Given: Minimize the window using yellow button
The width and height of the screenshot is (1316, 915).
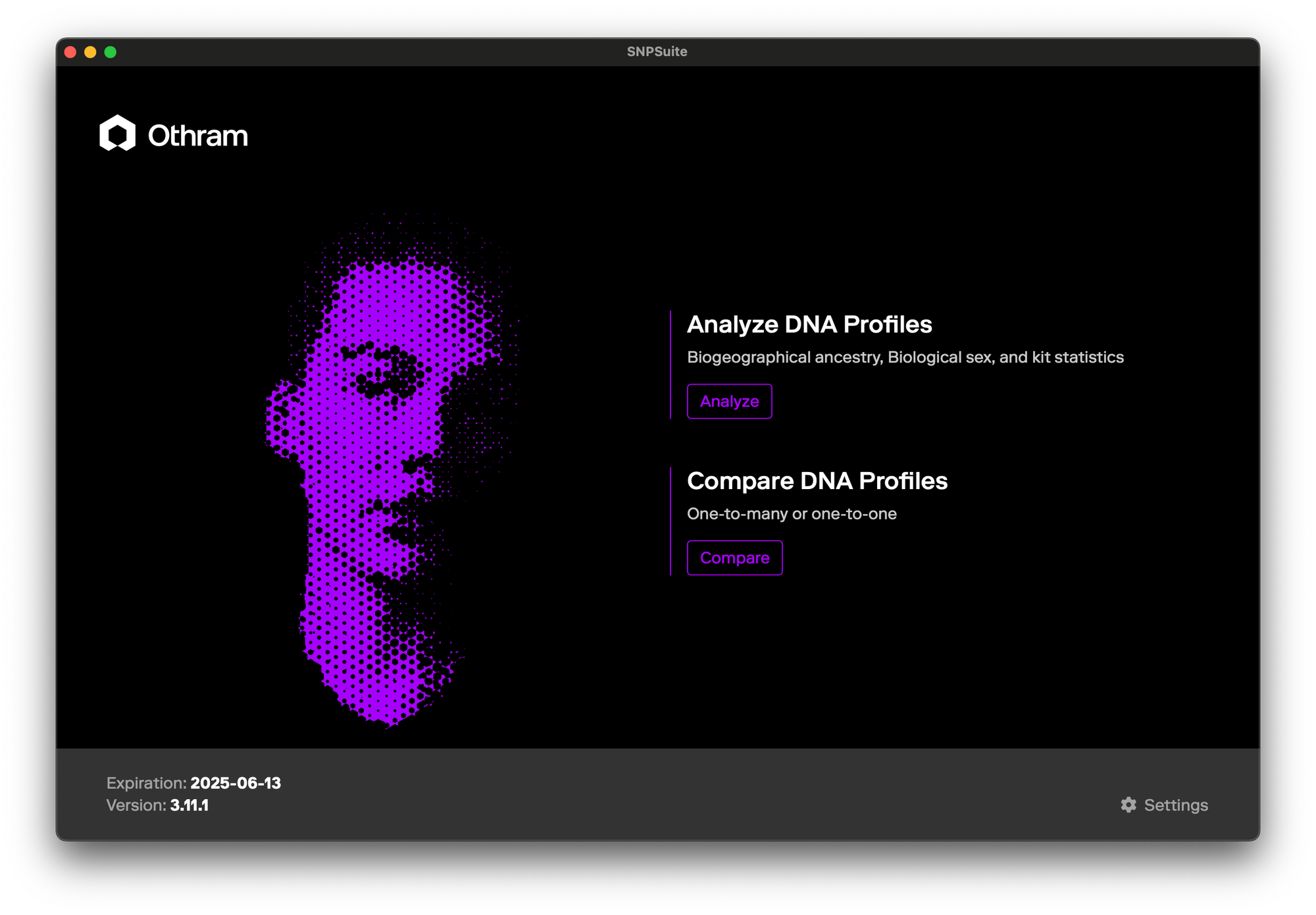Looking at the screenshot, I should (x=90, y=52).
